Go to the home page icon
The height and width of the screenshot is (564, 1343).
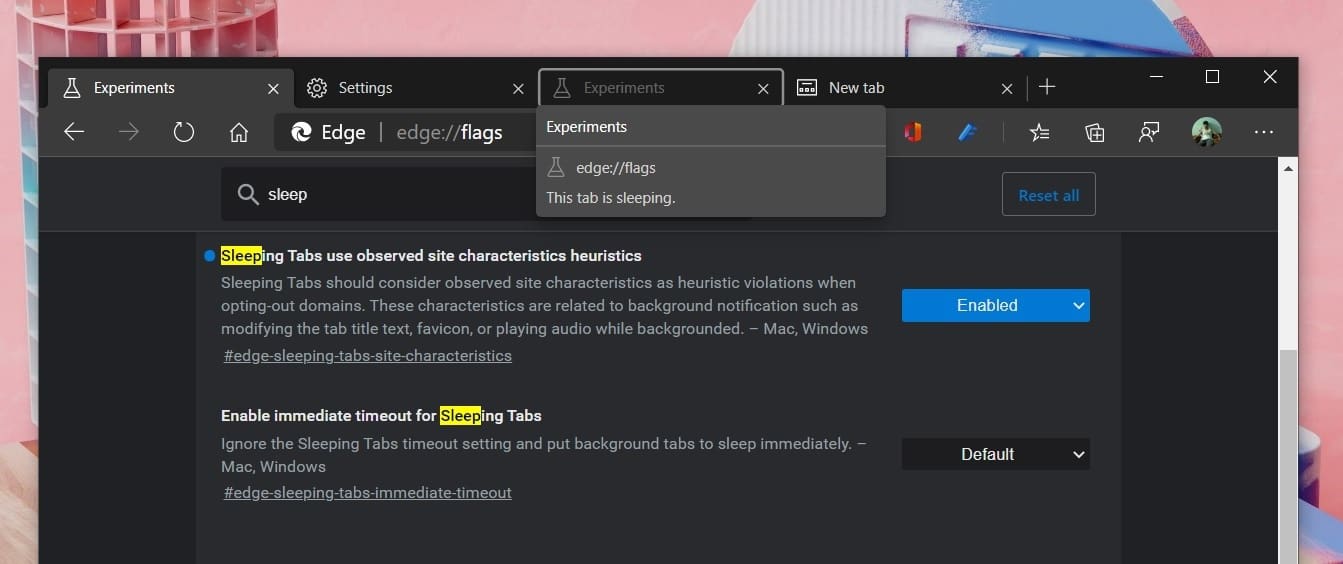[x=238, y=132]
